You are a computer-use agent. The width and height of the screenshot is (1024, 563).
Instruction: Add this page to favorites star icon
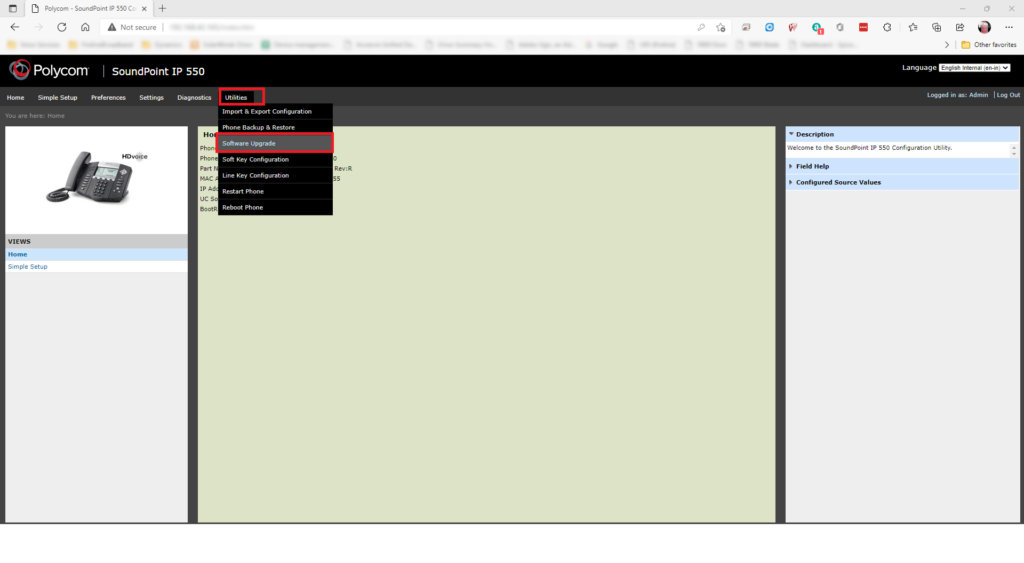pyautogui.click(x=720, y=27)
